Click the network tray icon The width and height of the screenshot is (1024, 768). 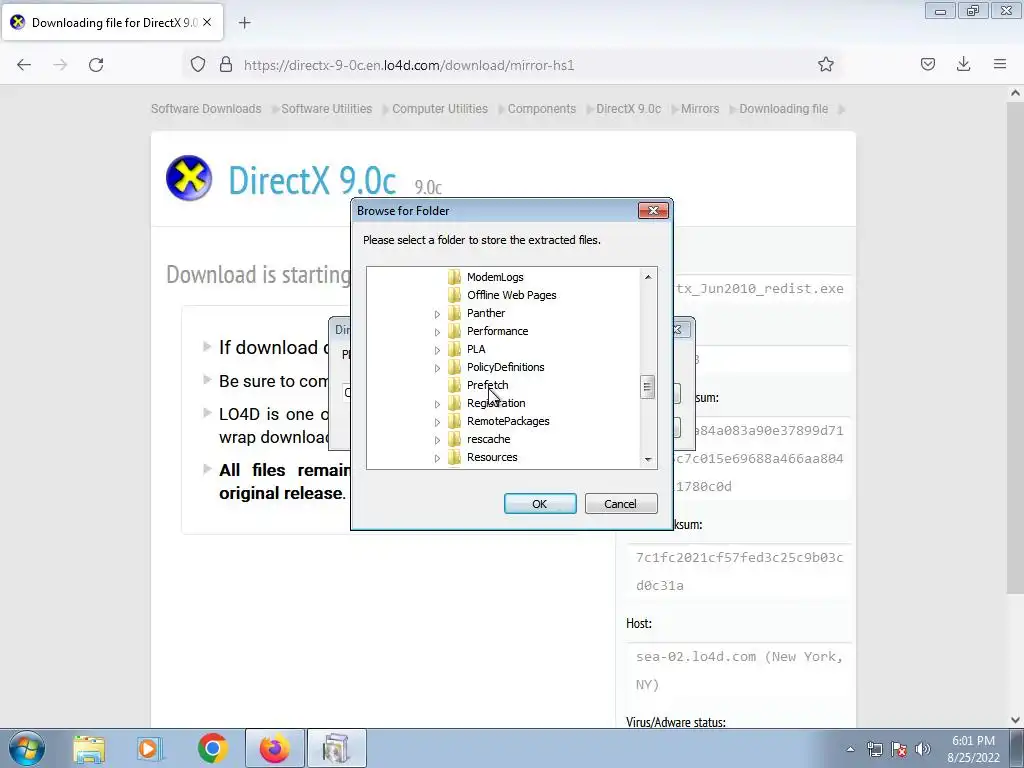coord(874,749)
